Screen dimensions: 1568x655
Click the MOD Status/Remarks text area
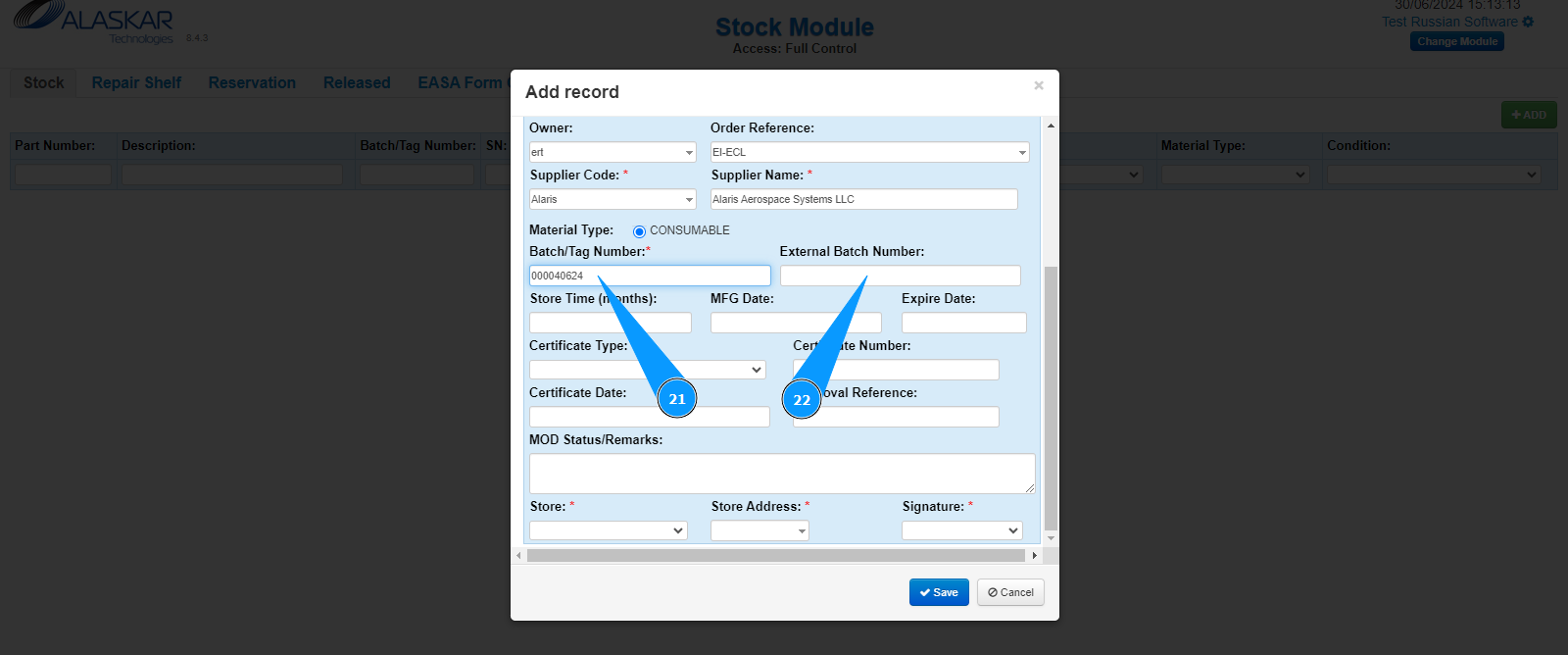coord(781,473)
